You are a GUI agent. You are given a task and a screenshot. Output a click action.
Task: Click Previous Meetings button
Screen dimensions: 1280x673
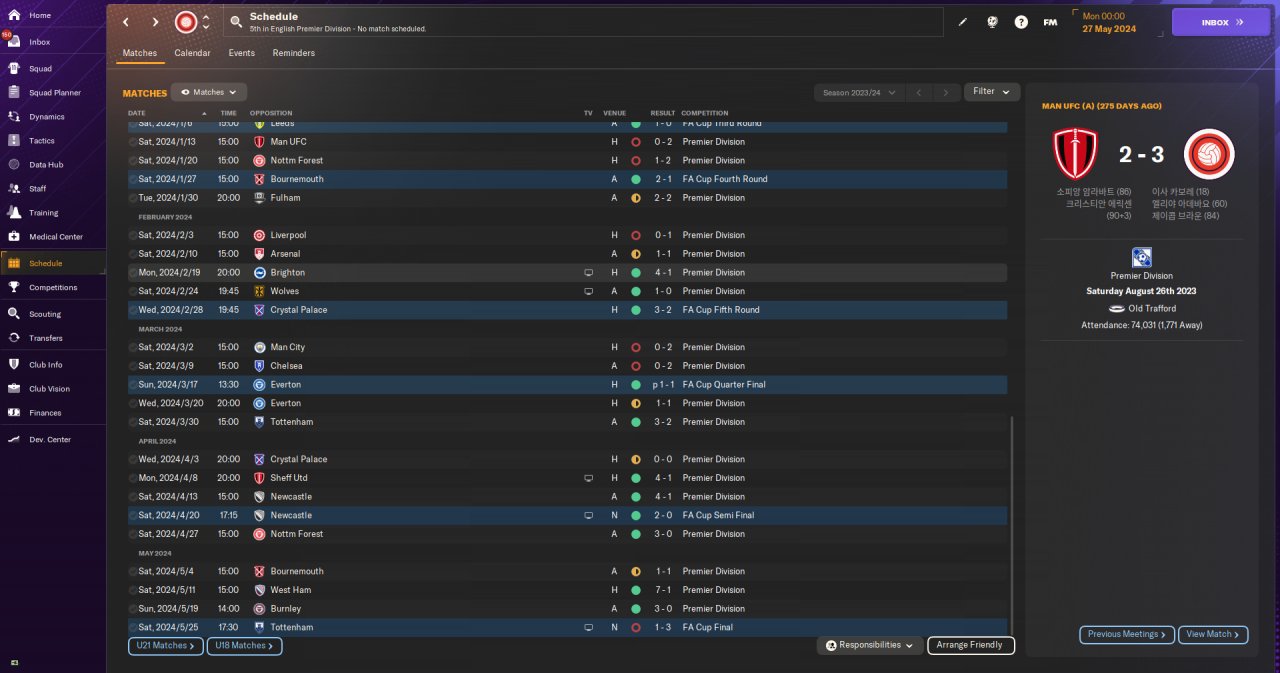[1126, 634]
